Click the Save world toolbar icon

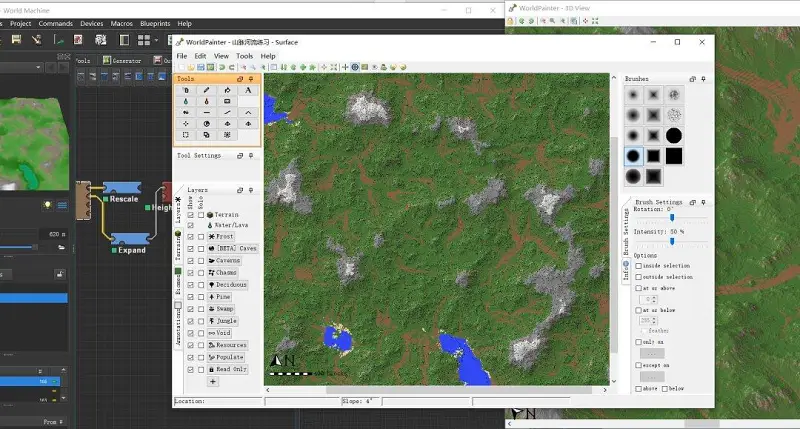(x=201, y=67)
